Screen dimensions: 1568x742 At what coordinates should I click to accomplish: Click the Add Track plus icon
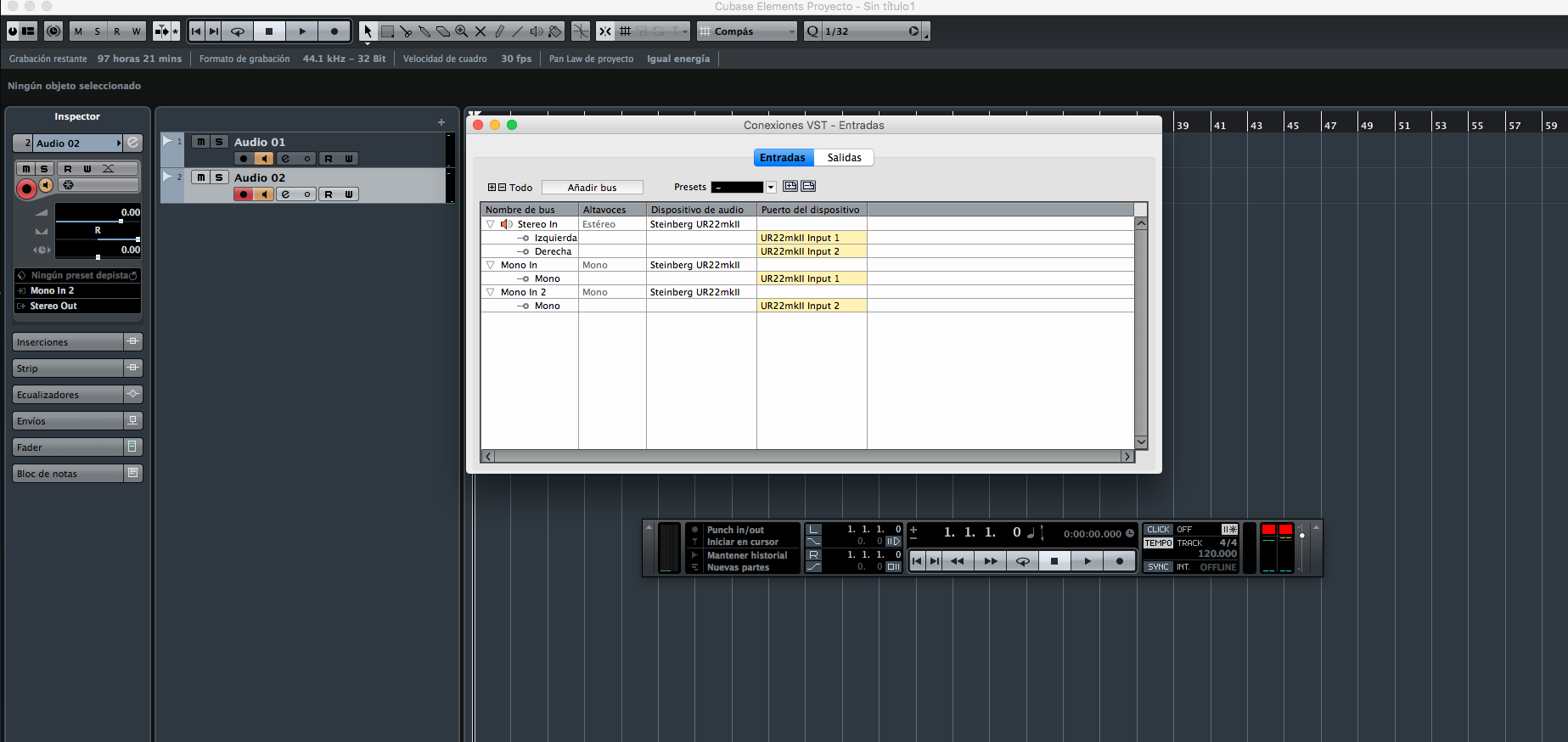pos(441,122)
